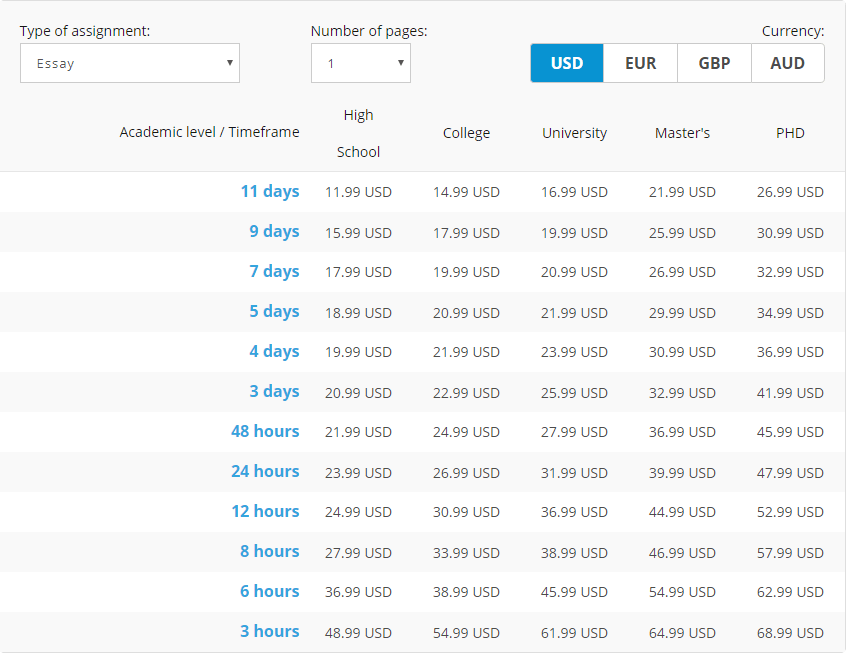Select the 9 days timeframe
Viewport: 846px width, 653px height.
pyautogui.click(x=274, y=232)
